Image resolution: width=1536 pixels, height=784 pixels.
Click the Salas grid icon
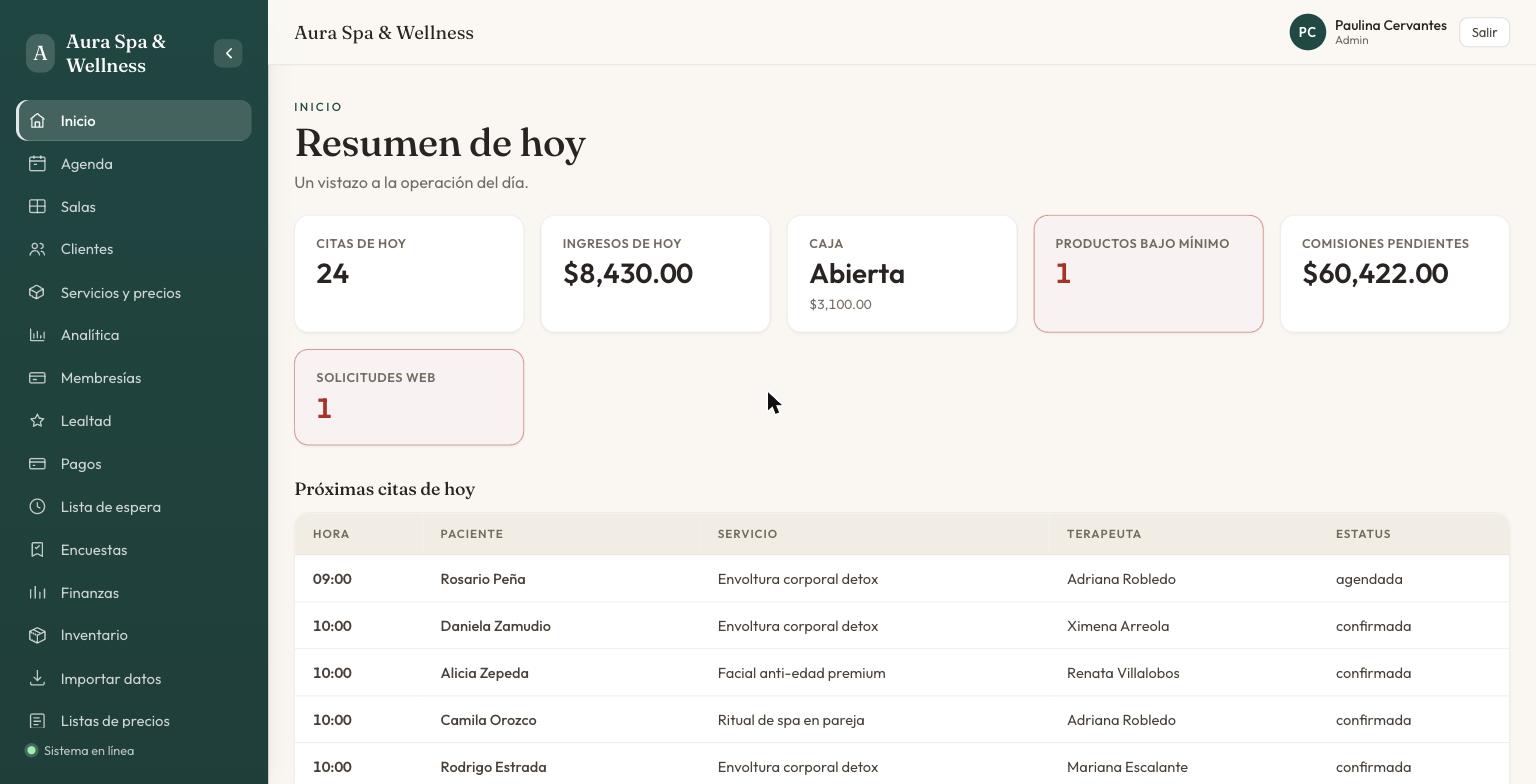pos(37,207)
